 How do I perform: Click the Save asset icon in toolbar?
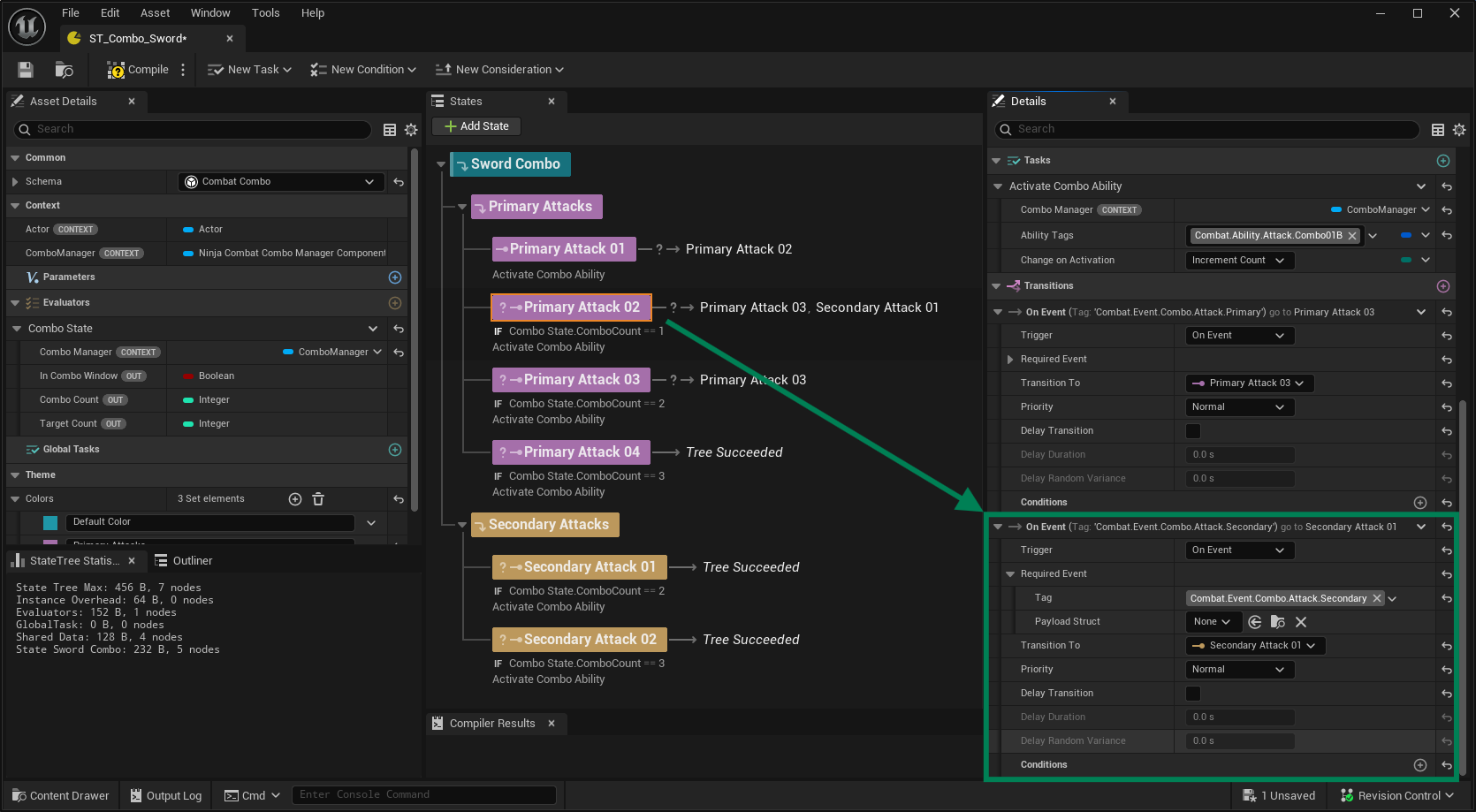(x=26, y=70)
